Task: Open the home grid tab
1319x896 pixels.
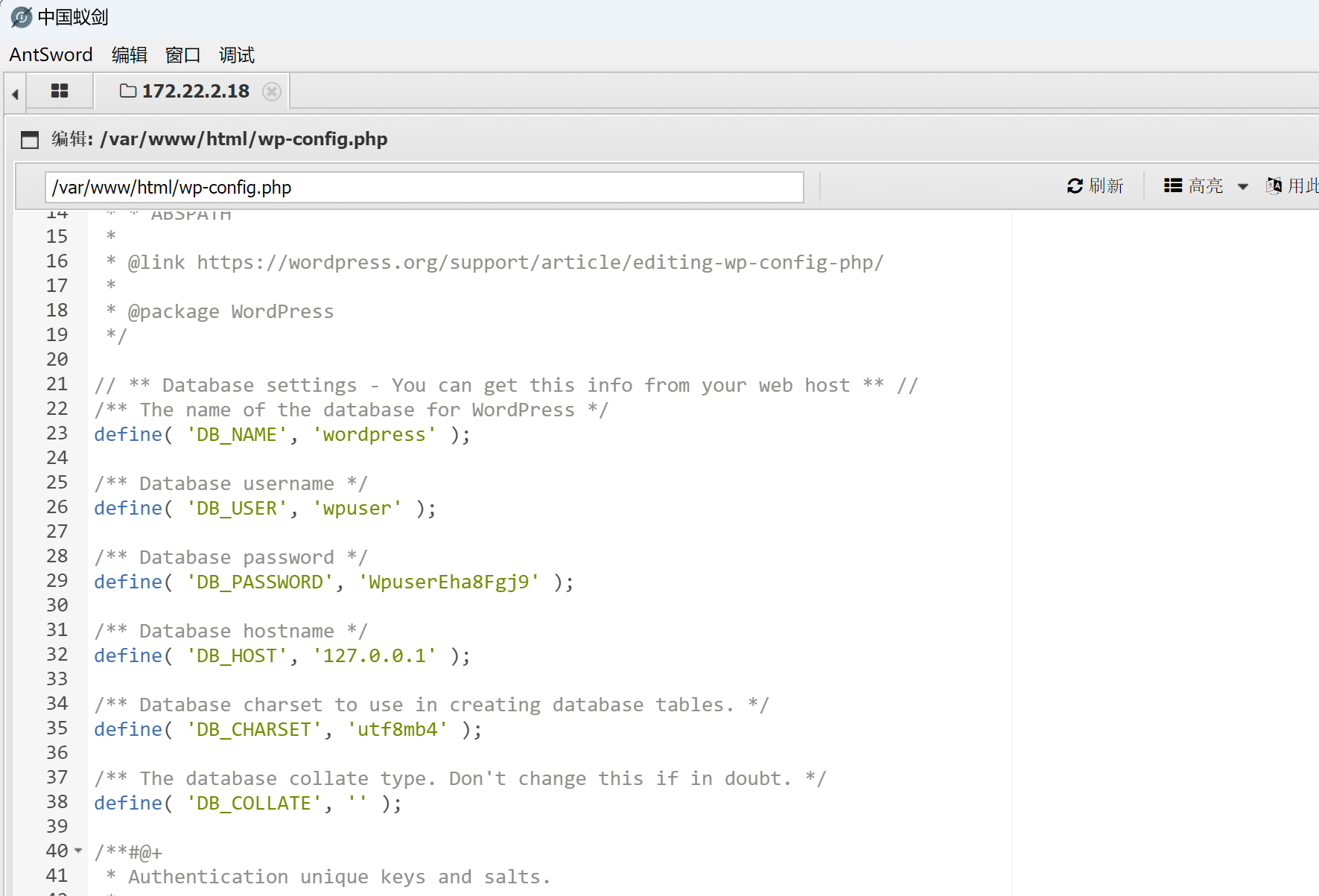Action: (60, 91)
